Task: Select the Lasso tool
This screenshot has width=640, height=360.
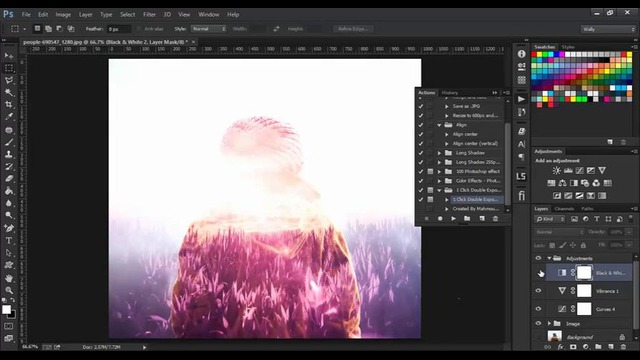Action: point(9,80)
